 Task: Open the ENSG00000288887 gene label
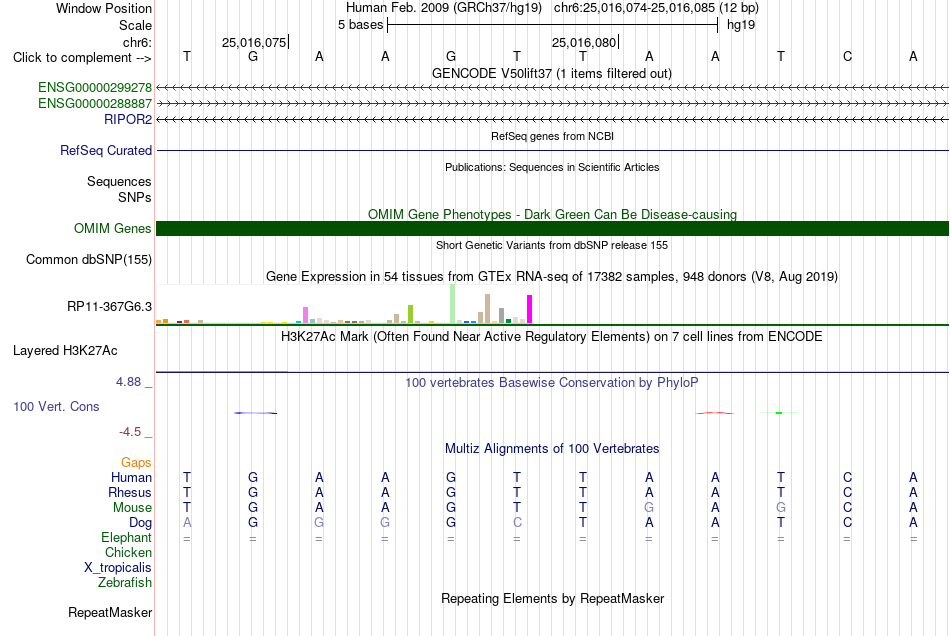click(x=95, y=104)
